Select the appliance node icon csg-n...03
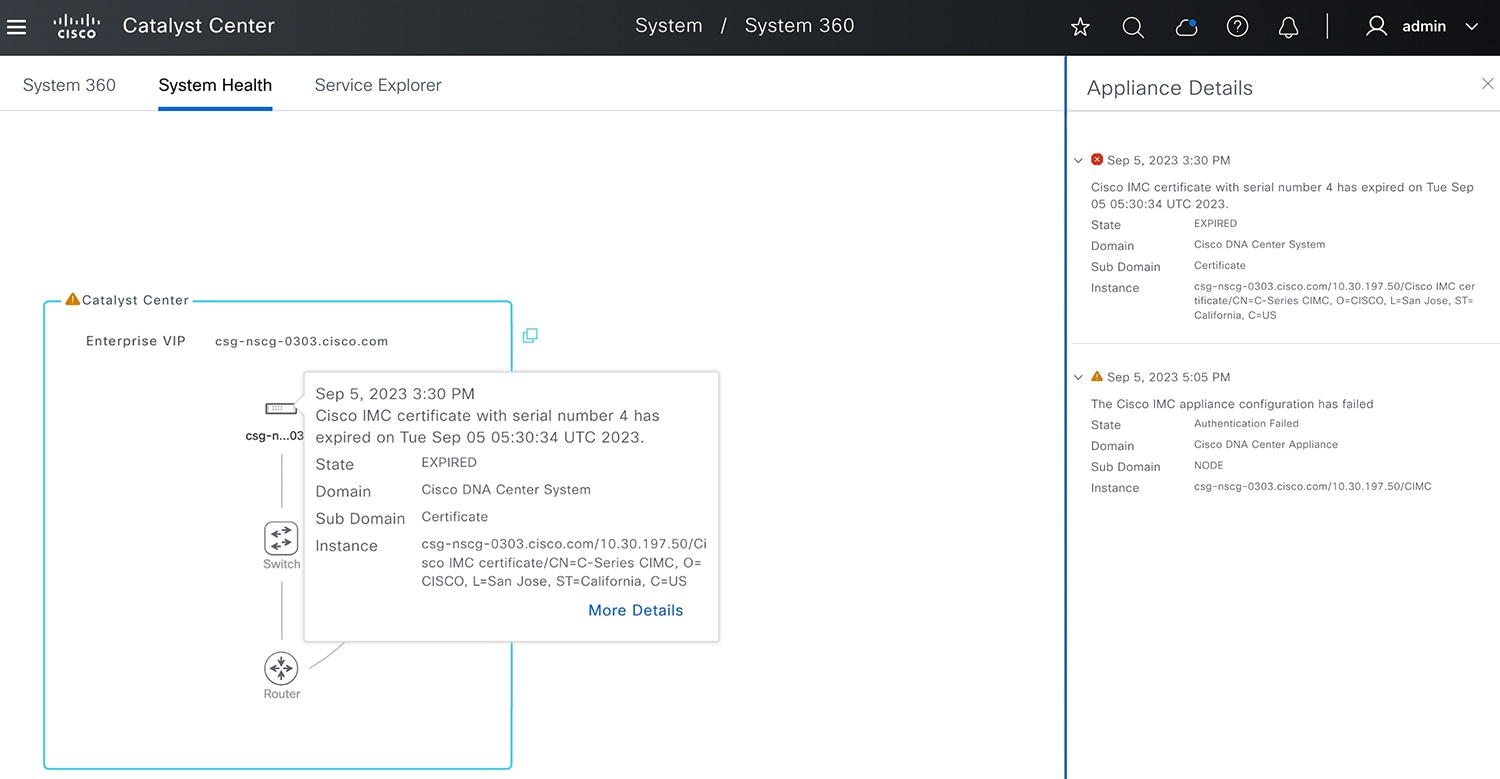Image resolution: width=1500 pixels, height=779 pixels. [x=281, y=409]
